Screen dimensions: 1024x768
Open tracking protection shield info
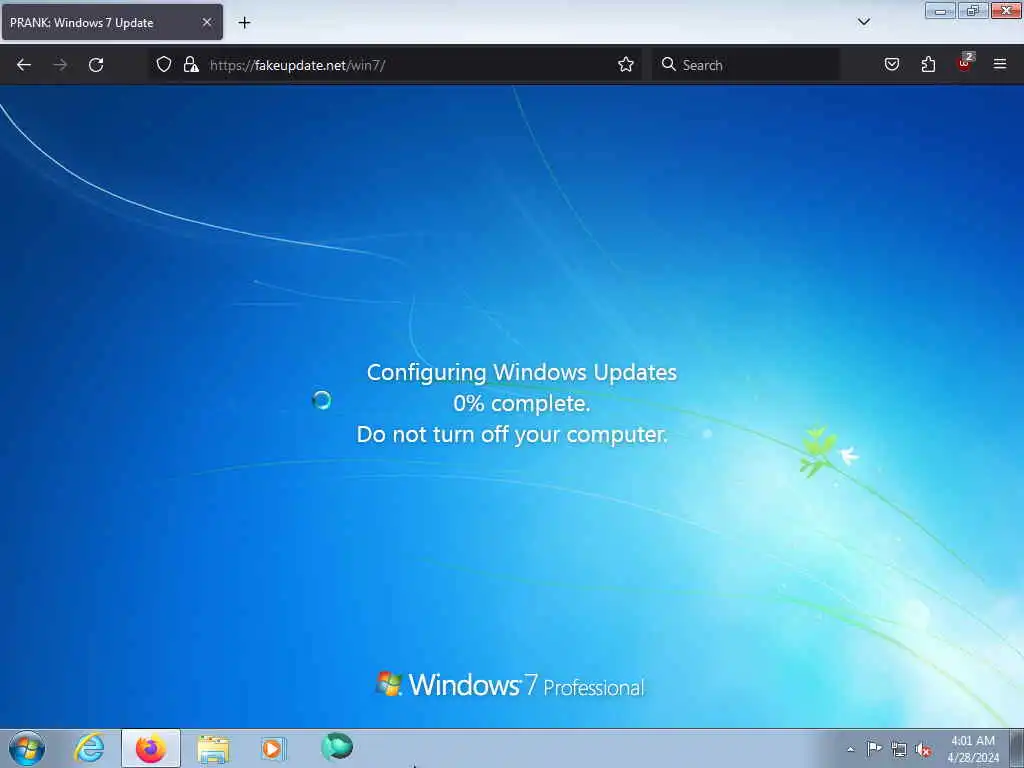[x=164, y=64]
